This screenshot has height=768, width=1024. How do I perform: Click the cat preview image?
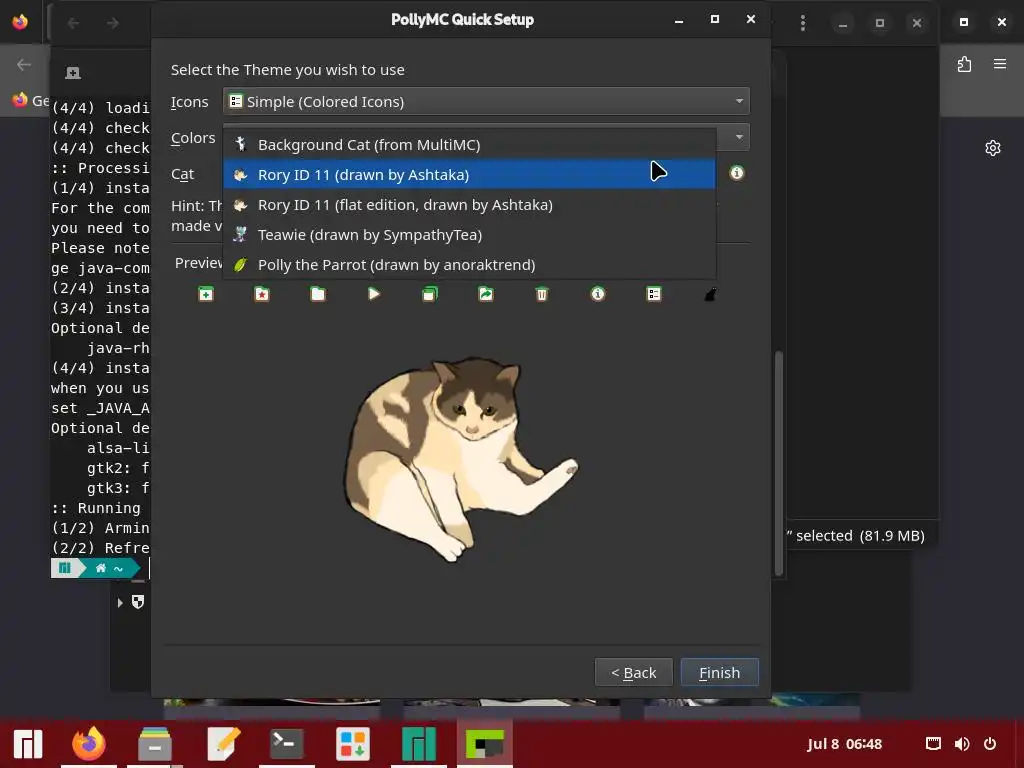tap(461, 459)
